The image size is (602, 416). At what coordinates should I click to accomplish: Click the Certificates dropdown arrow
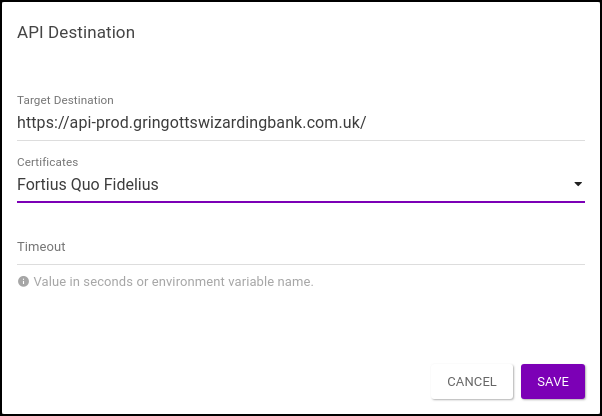click(577, 184)
